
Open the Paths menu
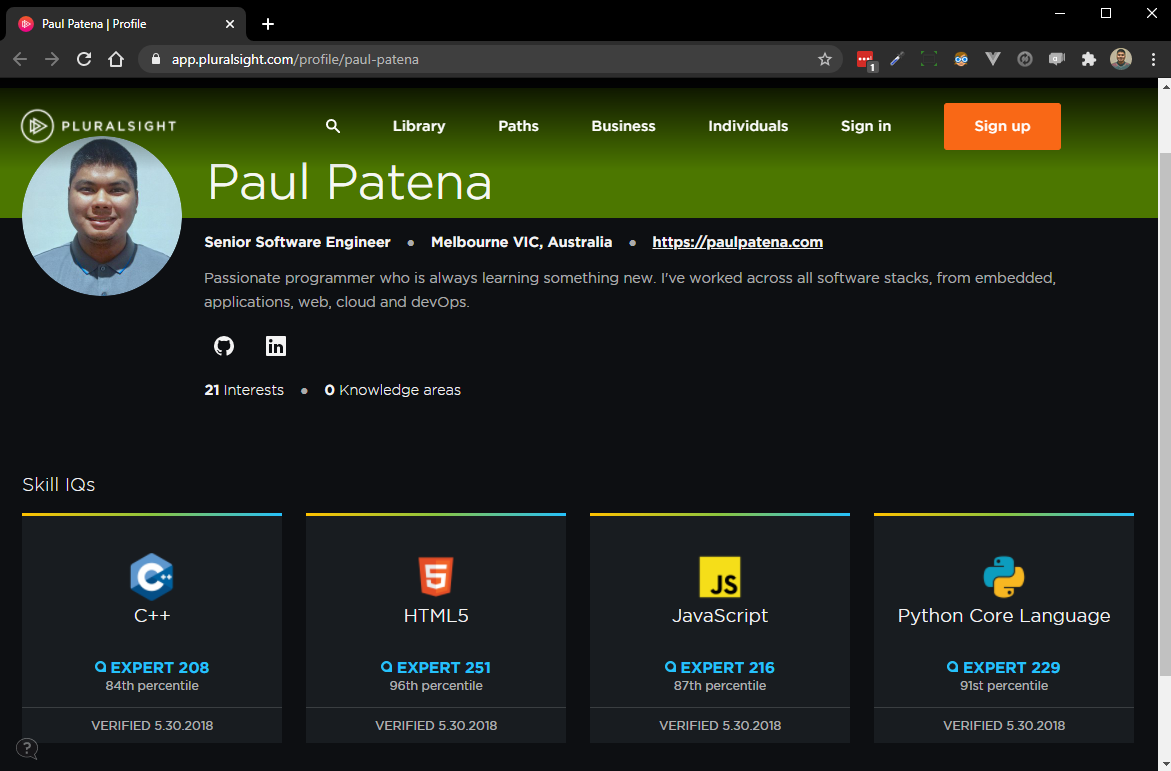(x=518, y=126)
